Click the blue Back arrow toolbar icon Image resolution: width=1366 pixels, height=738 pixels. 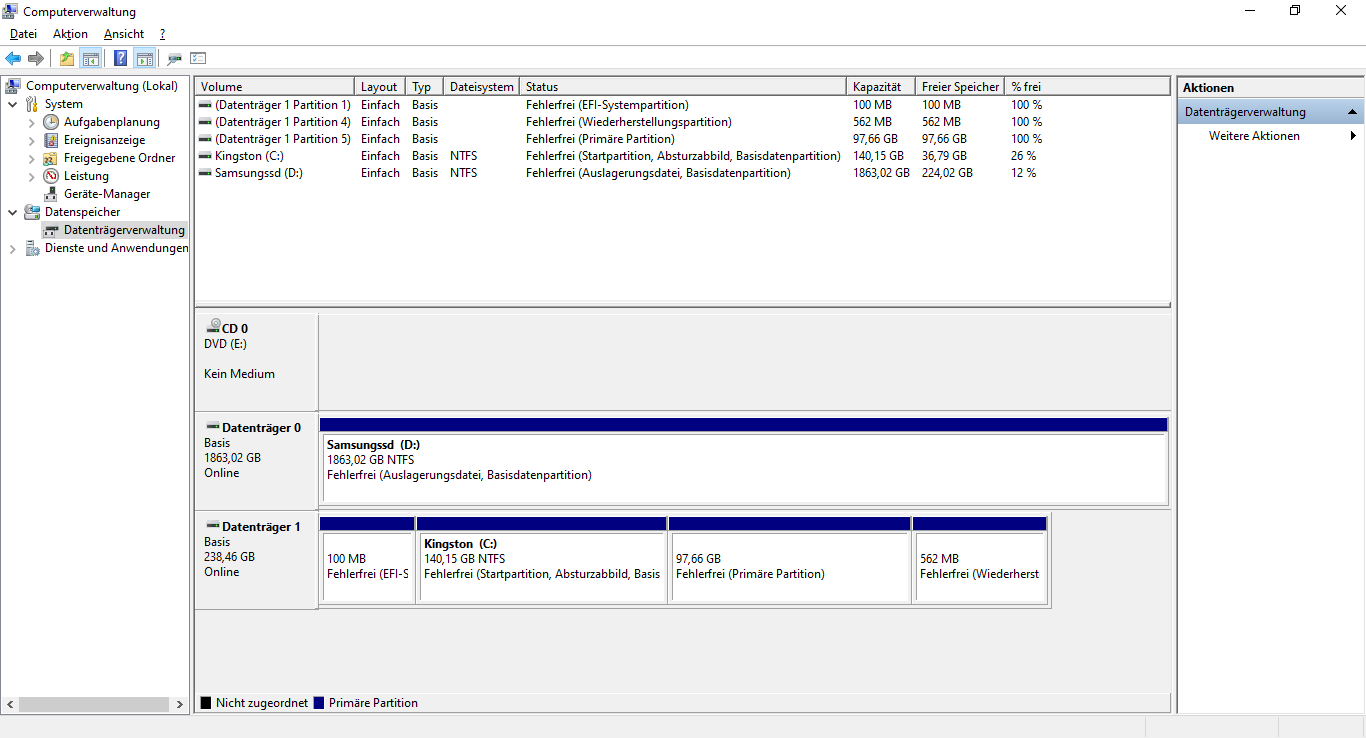[13, 59]
